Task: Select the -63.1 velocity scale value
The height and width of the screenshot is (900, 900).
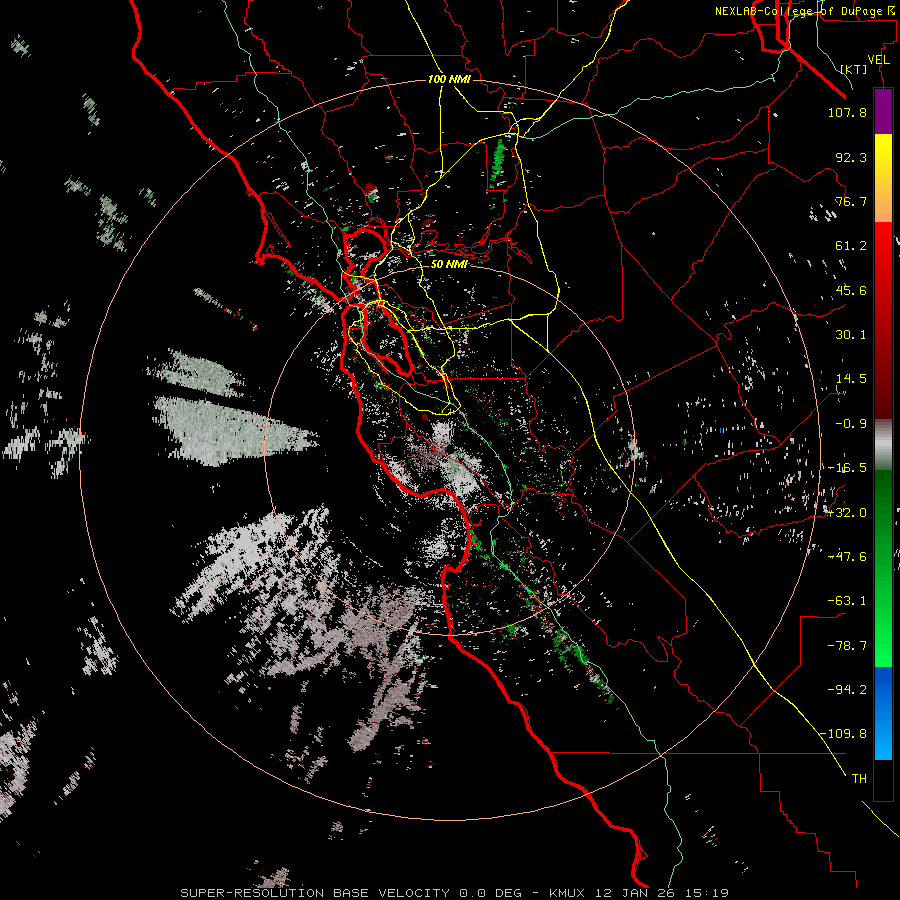Action: (847, 601)
